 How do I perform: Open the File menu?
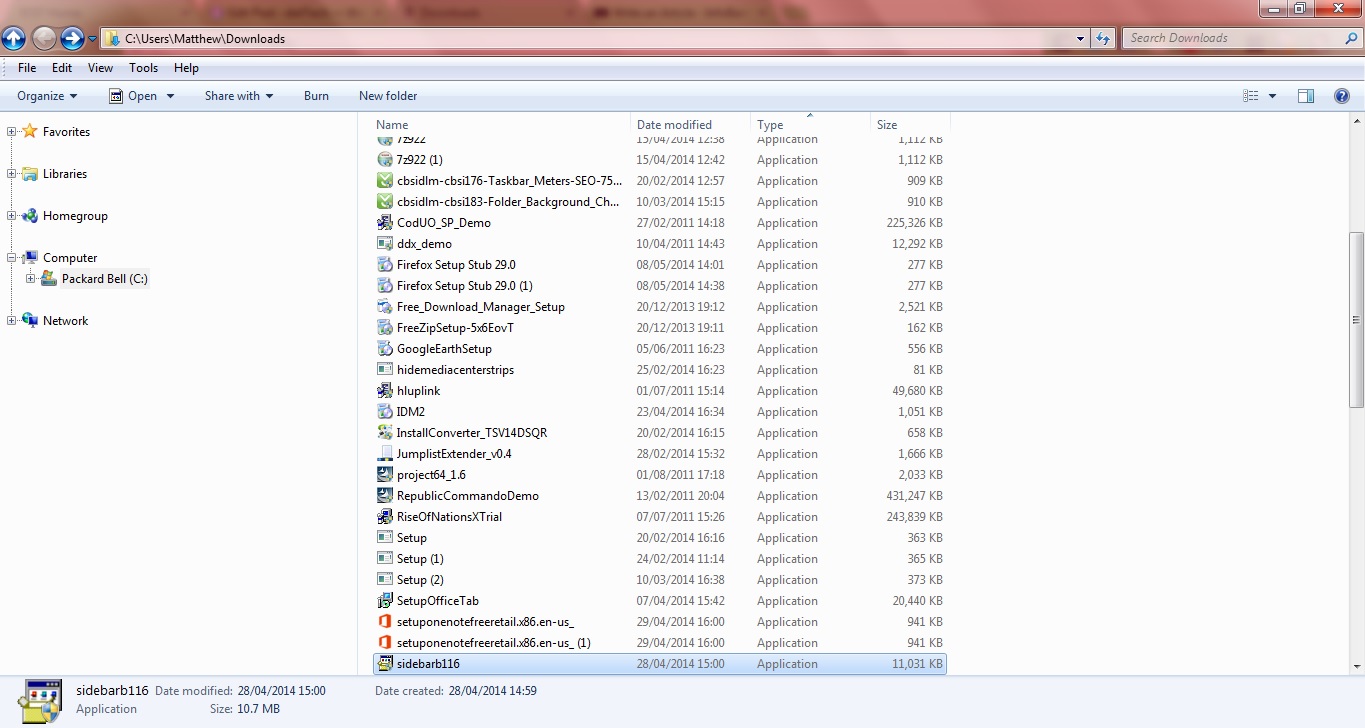tap(27, 68)
